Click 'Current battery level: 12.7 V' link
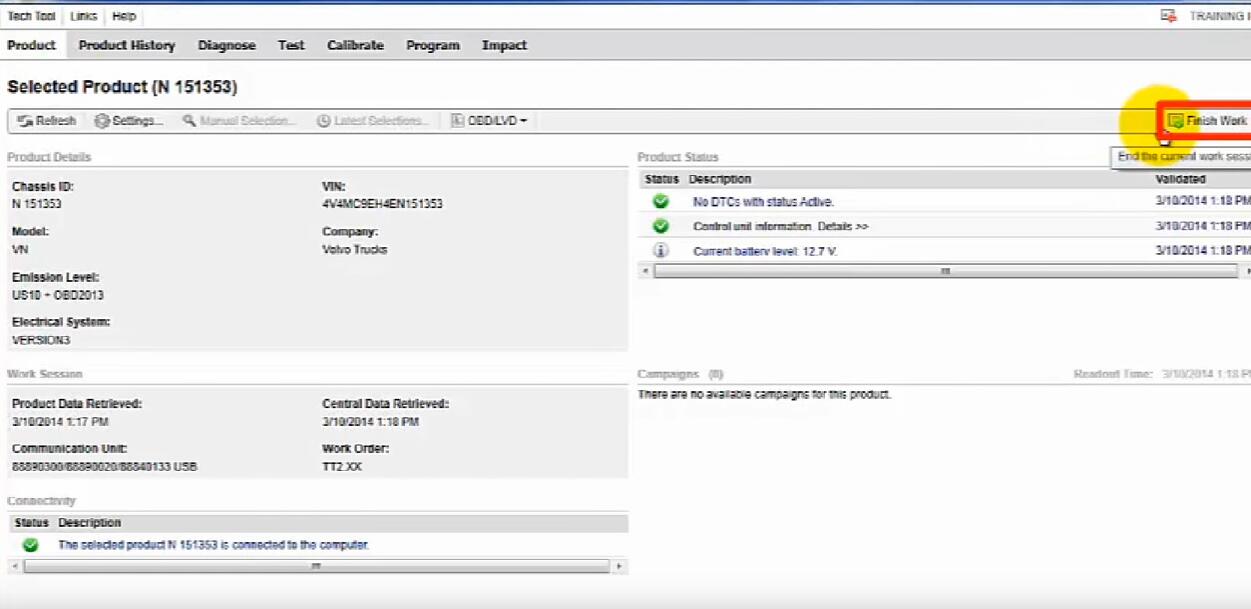This screenshot has width=1251, height=609. click(765, 252)
